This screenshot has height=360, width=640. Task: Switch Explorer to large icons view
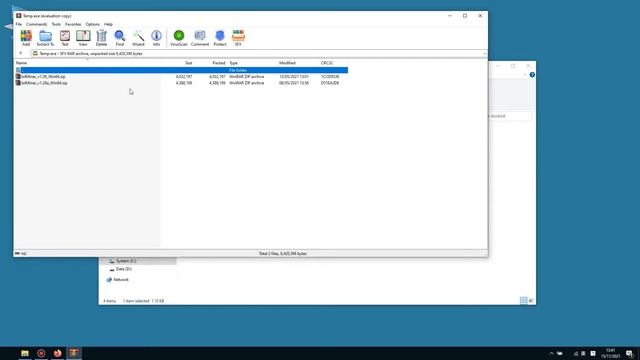[531, 301]
